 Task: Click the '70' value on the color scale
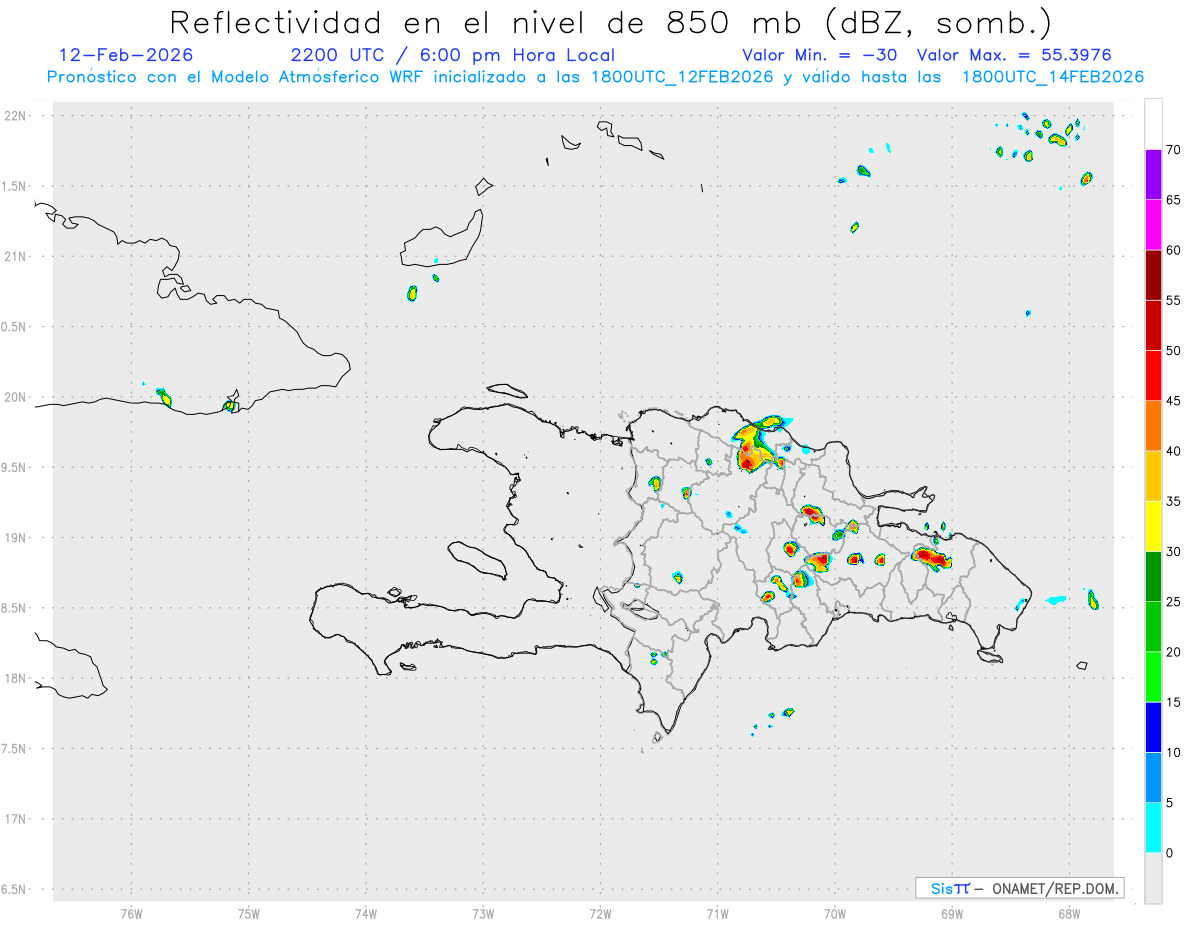tap(1173, 150)
